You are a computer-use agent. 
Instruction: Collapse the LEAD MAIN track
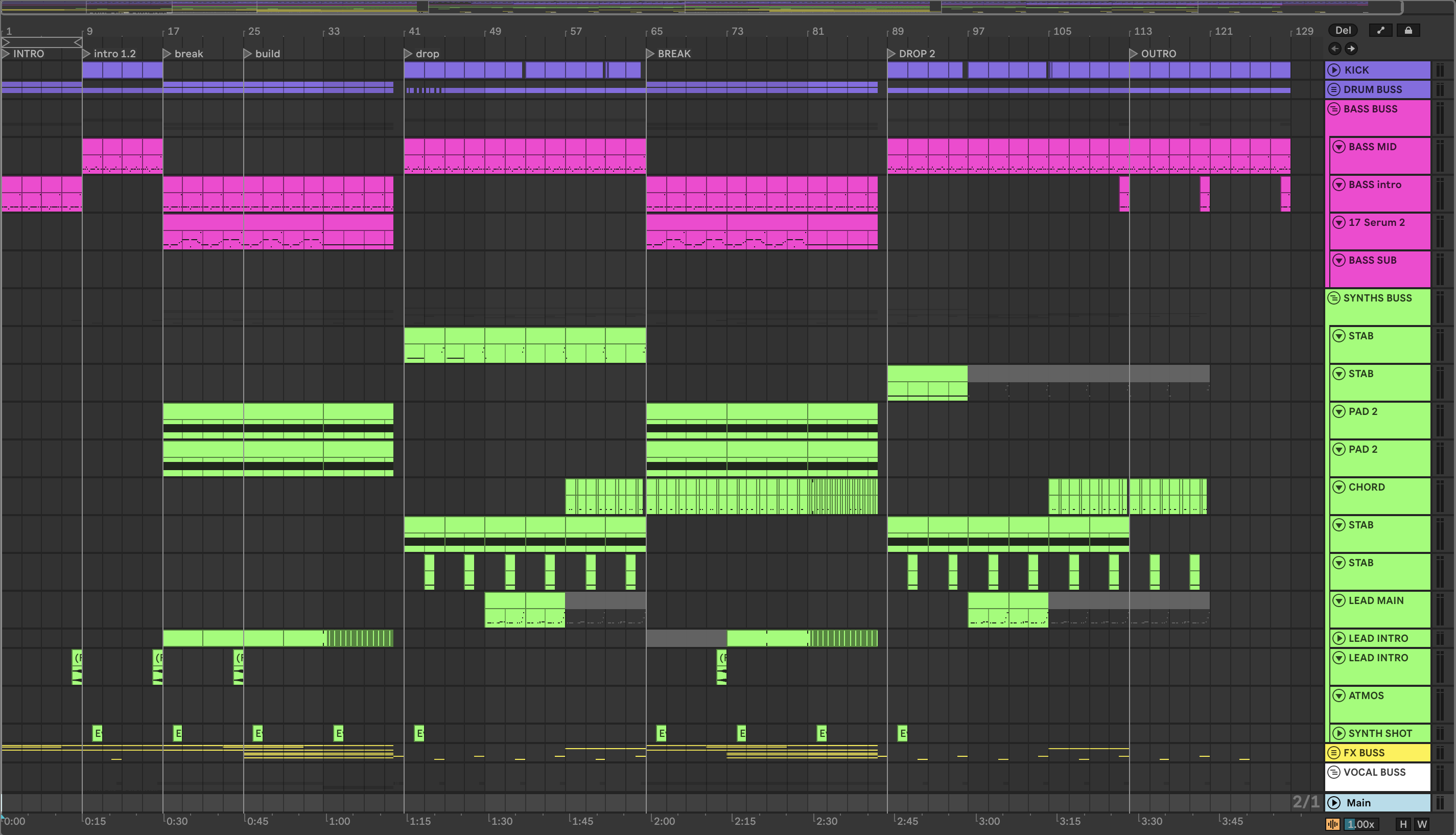pyautogui.click(x=1339, y=600)
